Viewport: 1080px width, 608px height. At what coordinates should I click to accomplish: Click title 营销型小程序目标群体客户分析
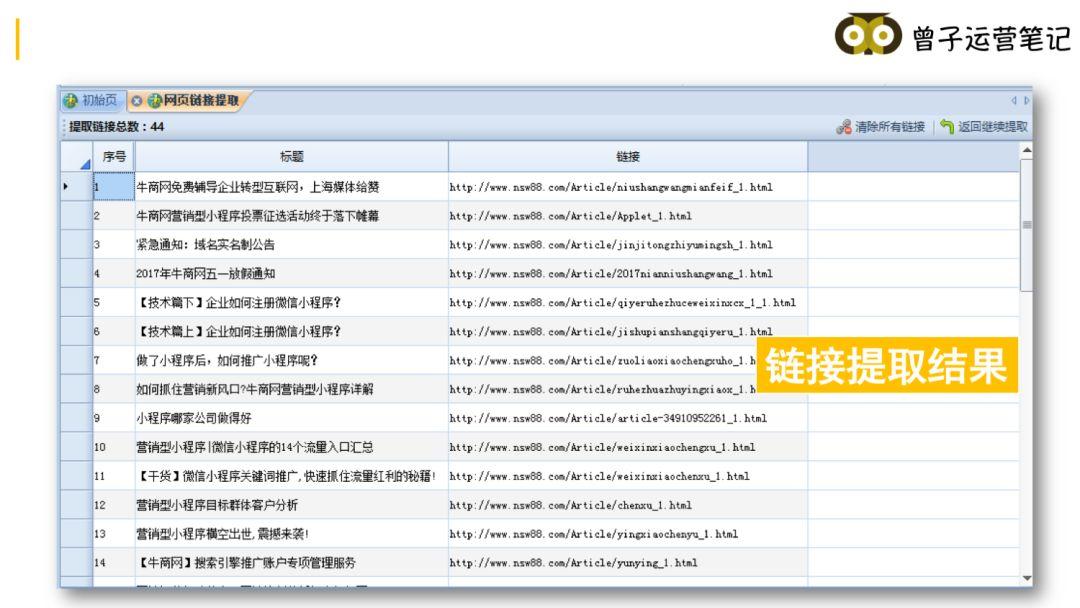(217, 505)
